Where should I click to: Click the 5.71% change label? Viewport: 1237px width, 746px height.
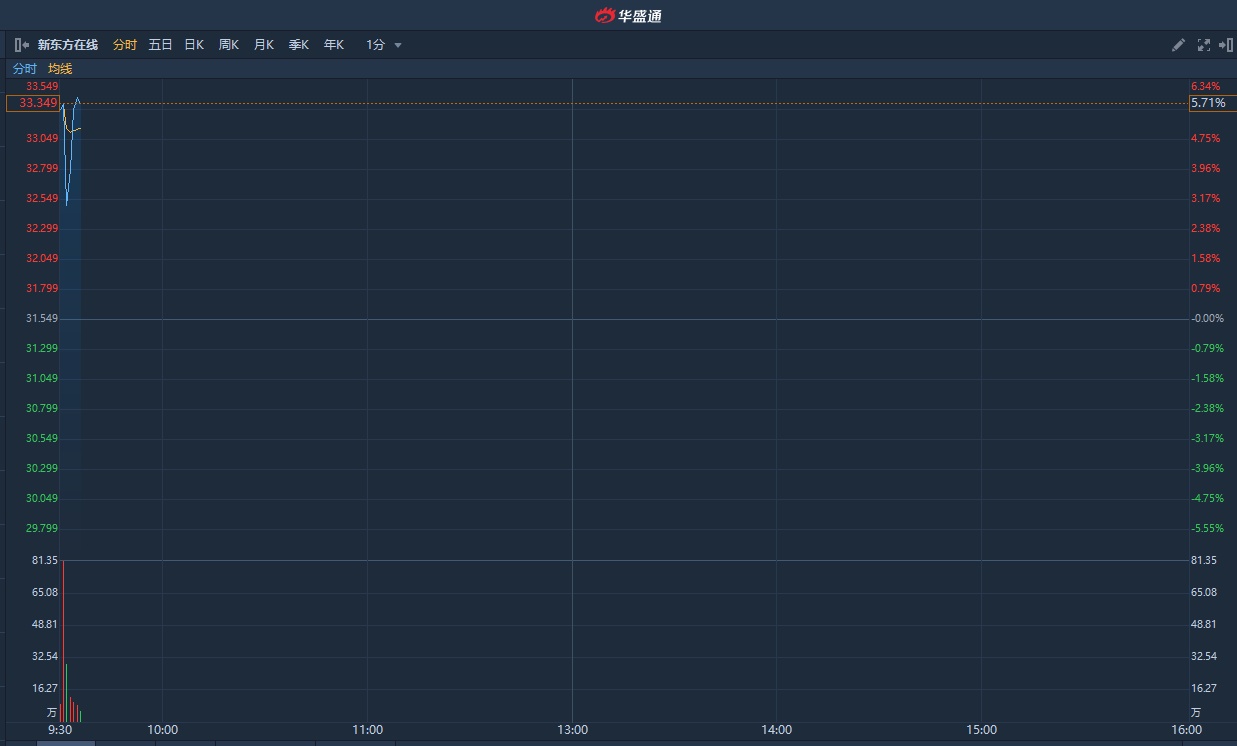1208,103
